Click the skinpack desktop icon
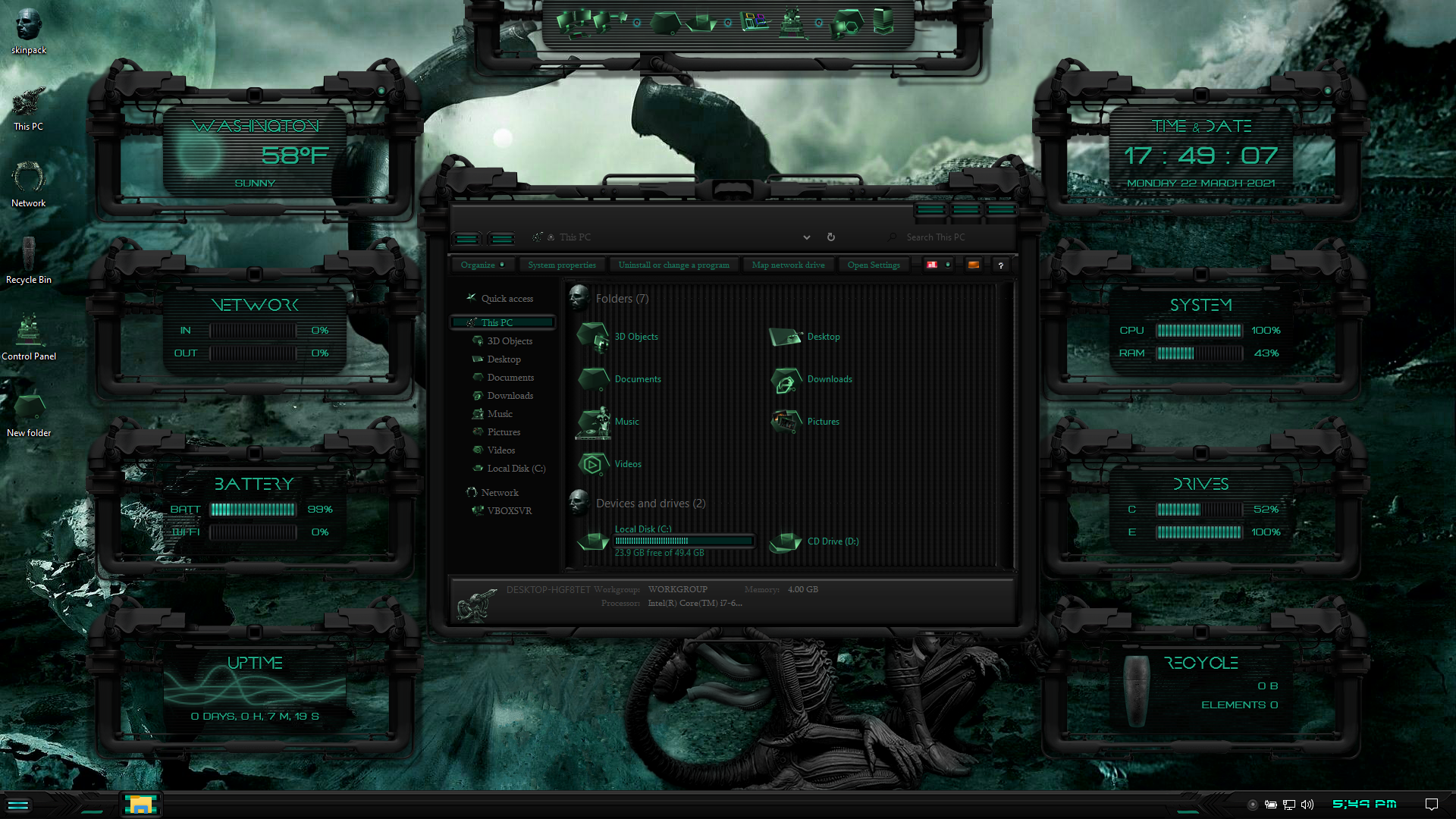 [28, 25]
